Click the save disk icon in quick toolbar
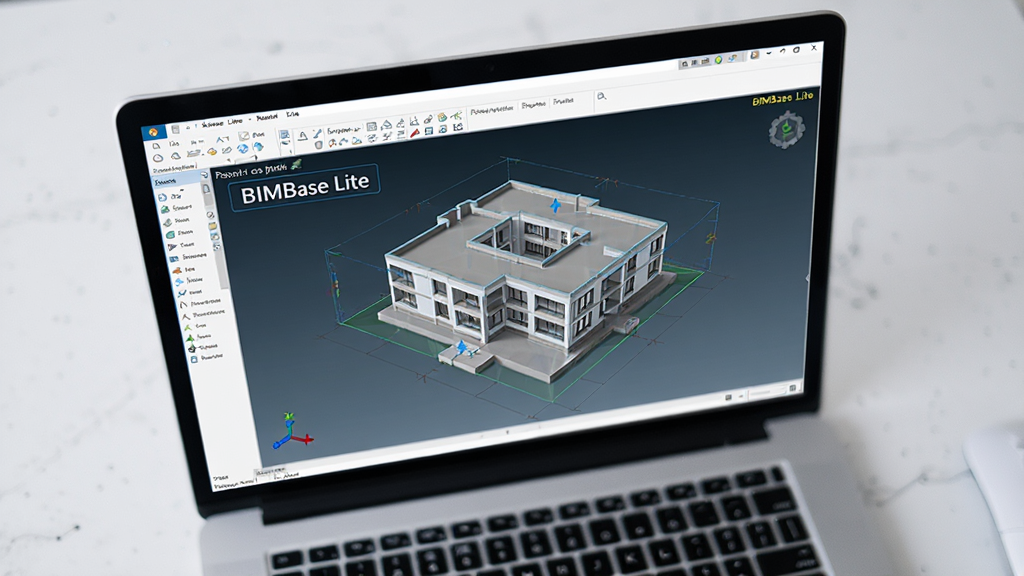Image resolution: width=1024 pixels, height=576 pixels. (175, 129)
